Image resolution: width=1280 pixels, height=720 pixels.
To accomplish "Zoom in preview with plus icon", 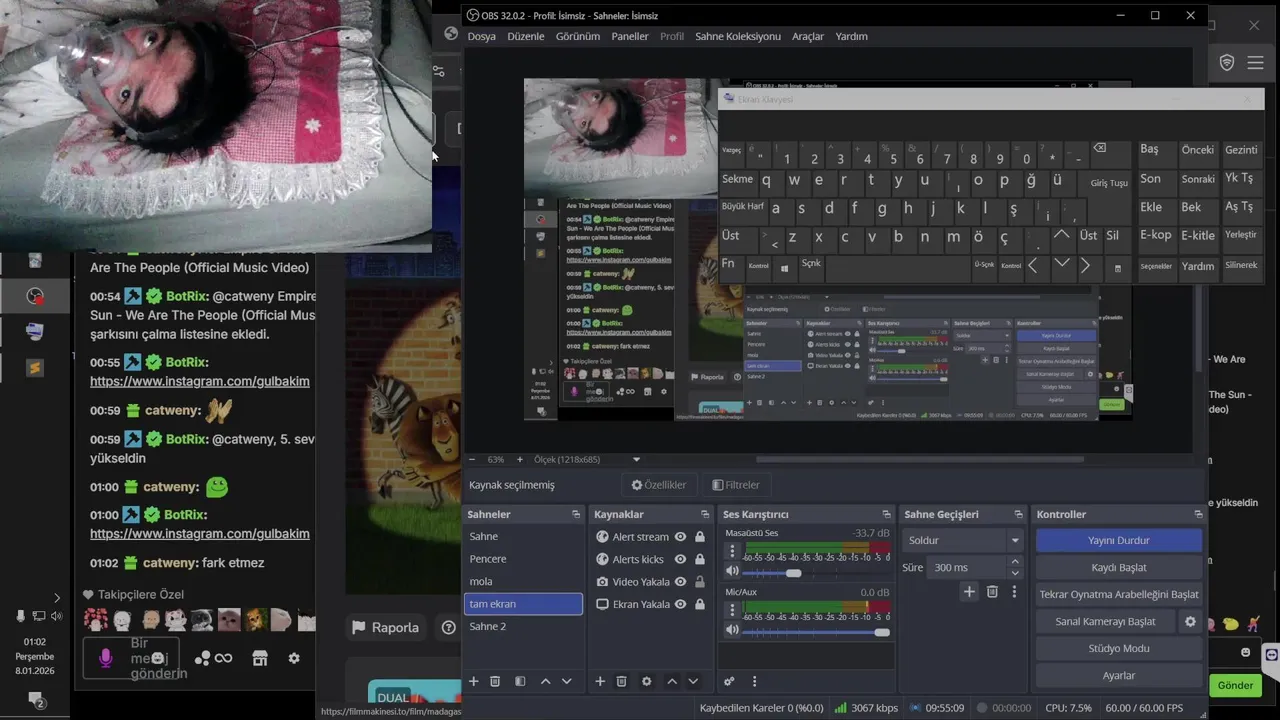I will (519, 460).
